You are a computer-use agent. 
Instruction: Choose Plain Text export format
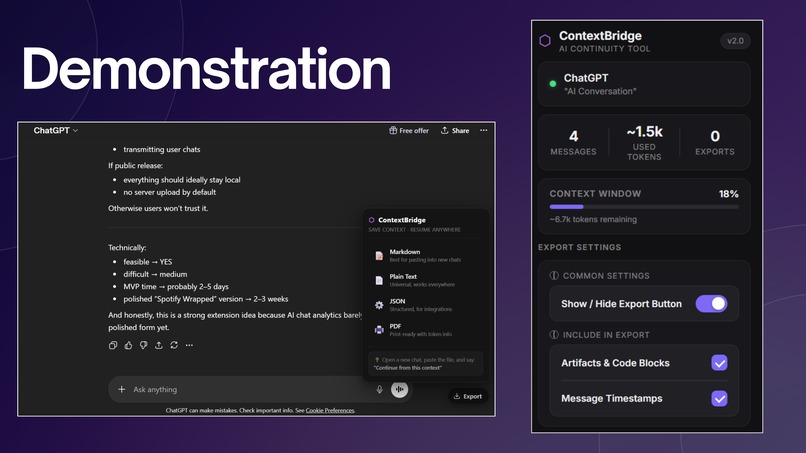425,280
